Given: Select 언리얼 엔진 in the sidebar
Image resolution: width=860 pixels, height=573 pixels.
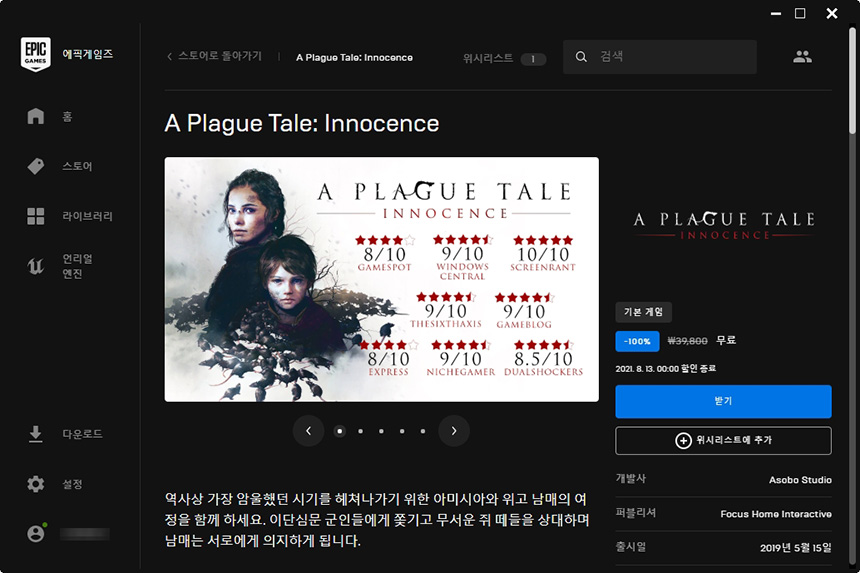Looking at the screenshot, I should click(x=77, y=266).
